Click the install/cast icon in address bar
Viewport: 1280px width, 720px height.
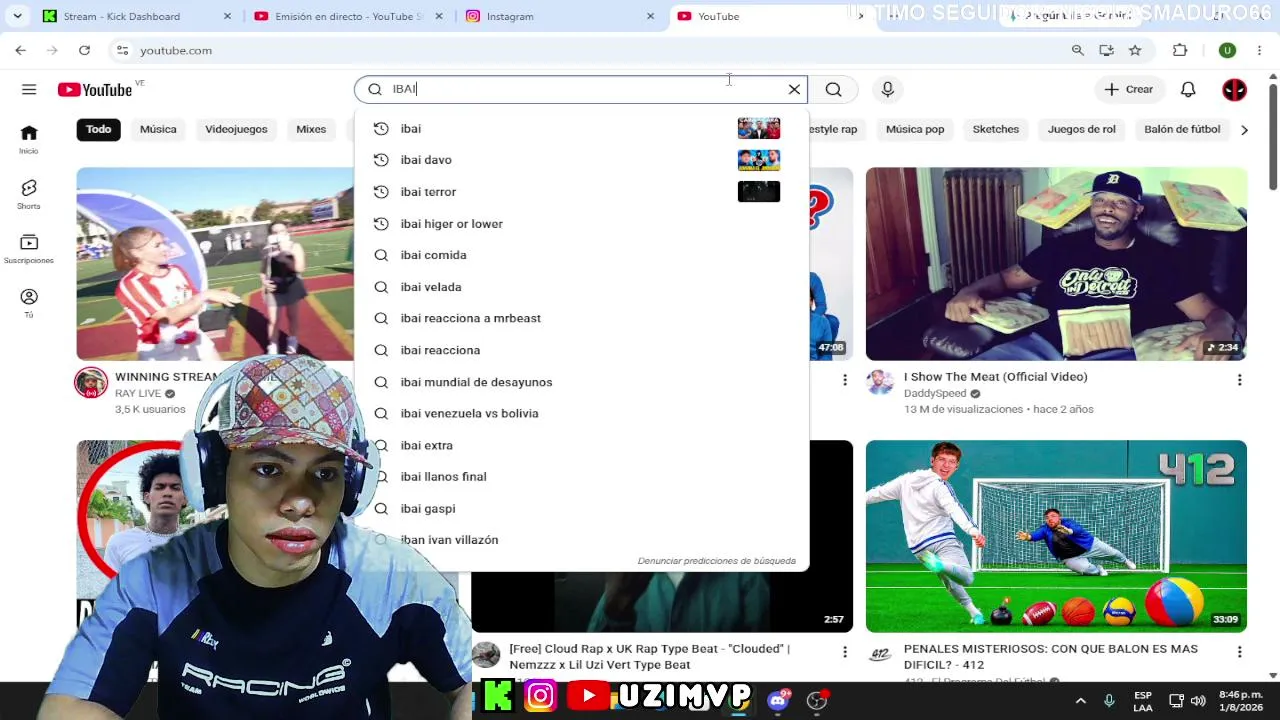(x=1106, y=50)
